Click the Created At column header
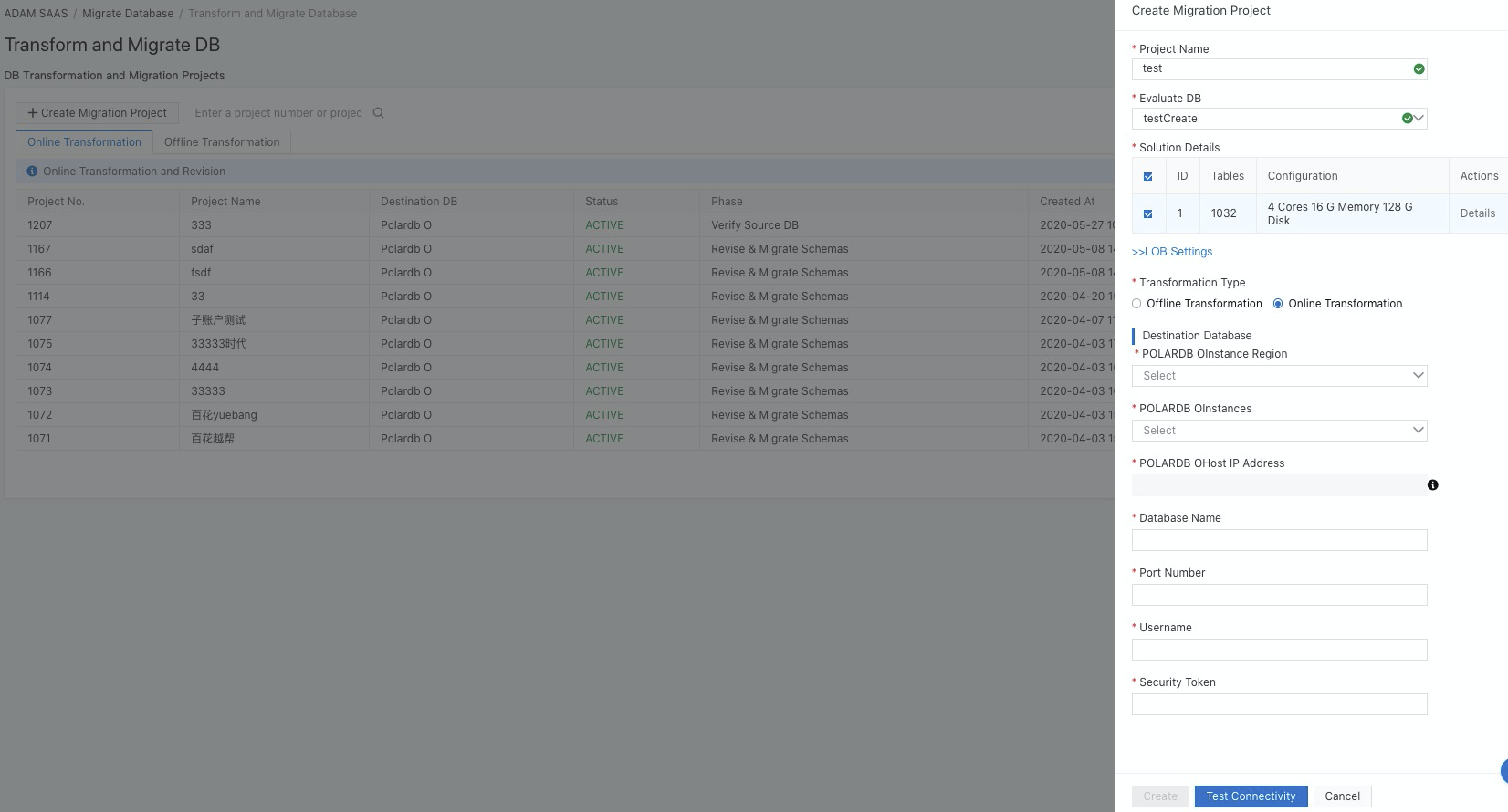The width and height of the screenshot is (1508, 812). [1067, 202]
